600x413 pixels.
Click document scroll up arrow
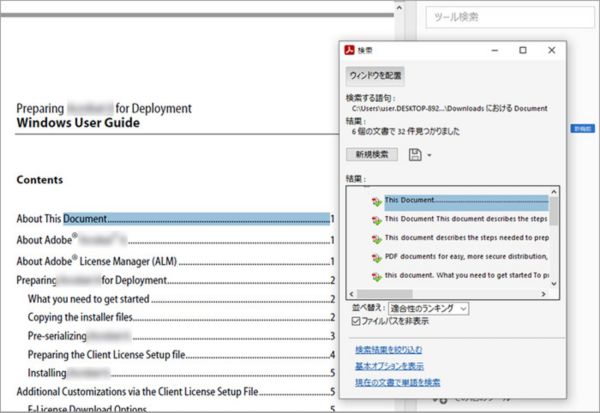tap(399, 8)
